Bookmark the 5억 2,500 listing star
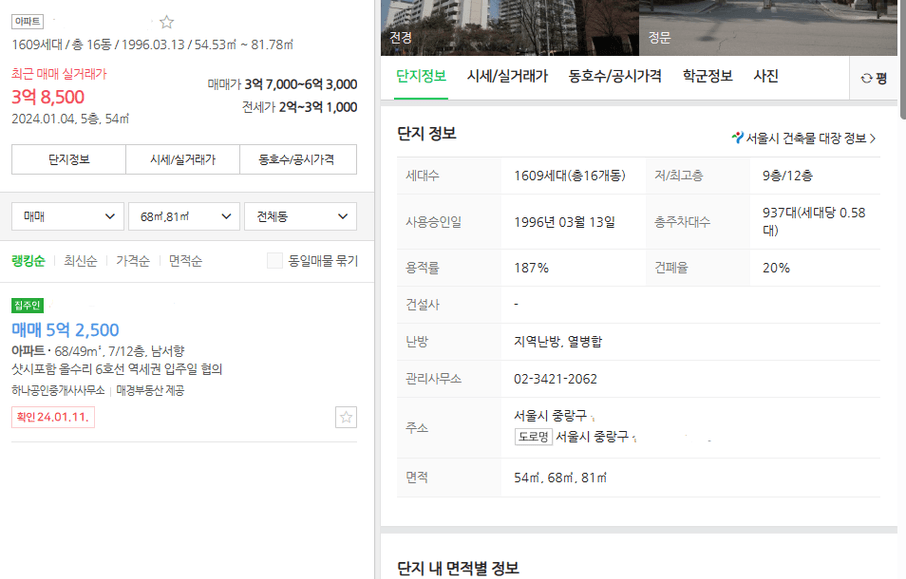This screenshot has height=579, width=906. 346,417
